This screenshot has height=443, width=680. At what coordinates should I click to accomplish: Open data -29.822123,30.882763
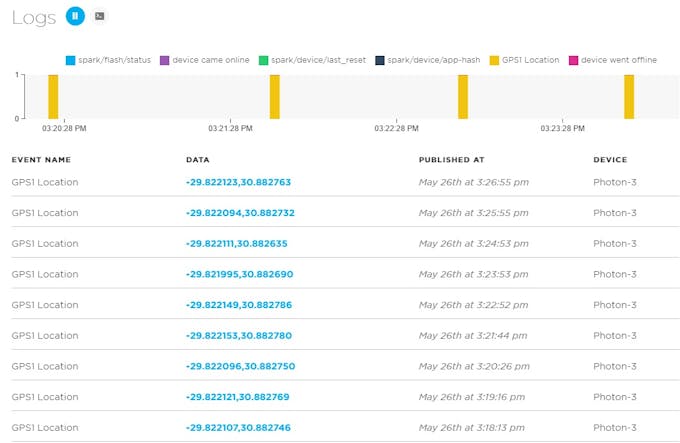[x=239, y=182]
